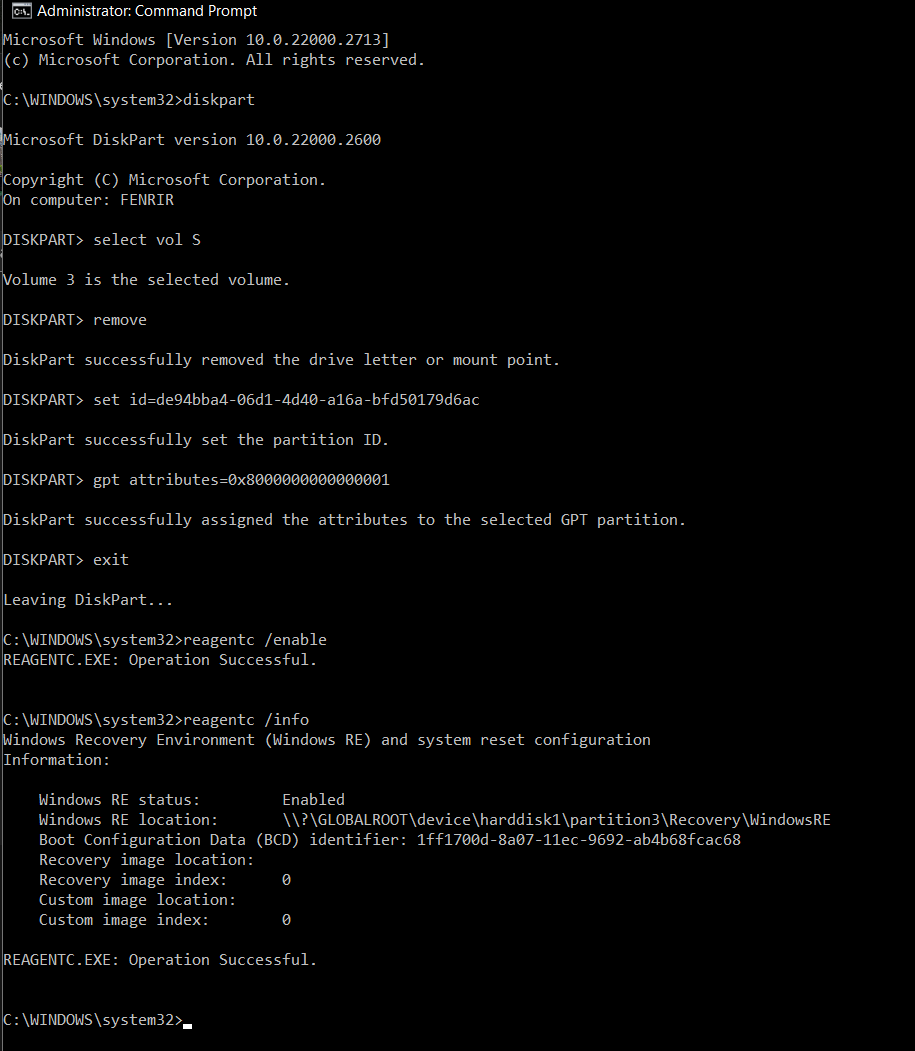Click the 'diskpart' command text

pyautogui.click(x=219, y=100)
